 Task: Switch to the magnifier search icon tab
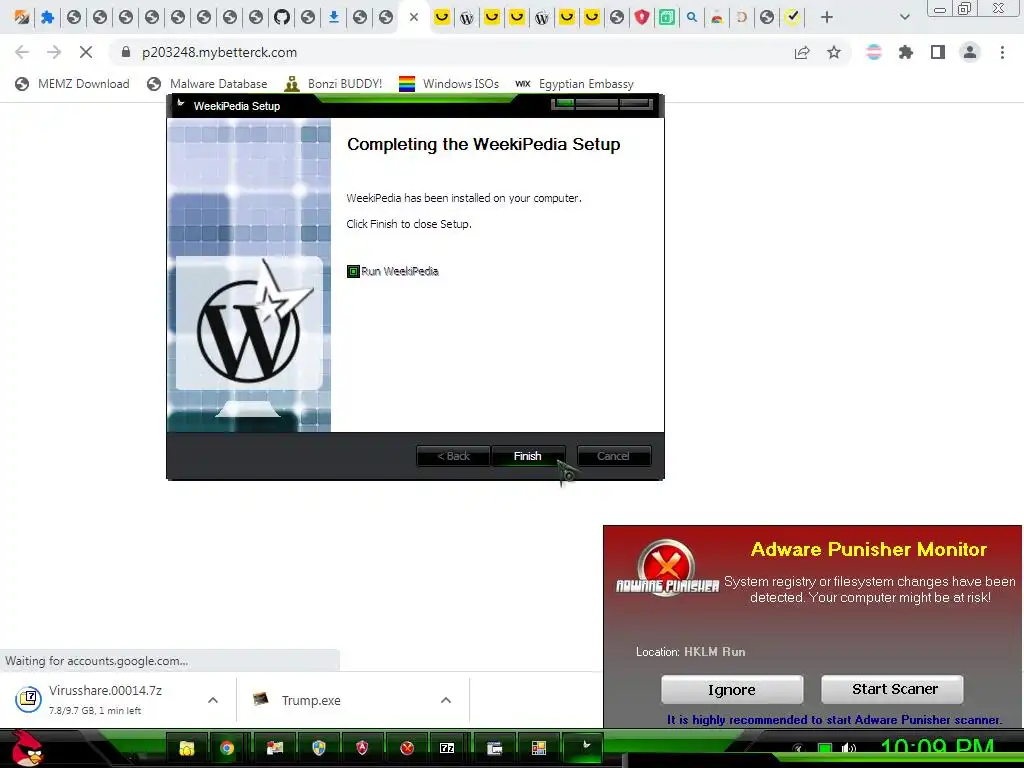click(692, 17)
